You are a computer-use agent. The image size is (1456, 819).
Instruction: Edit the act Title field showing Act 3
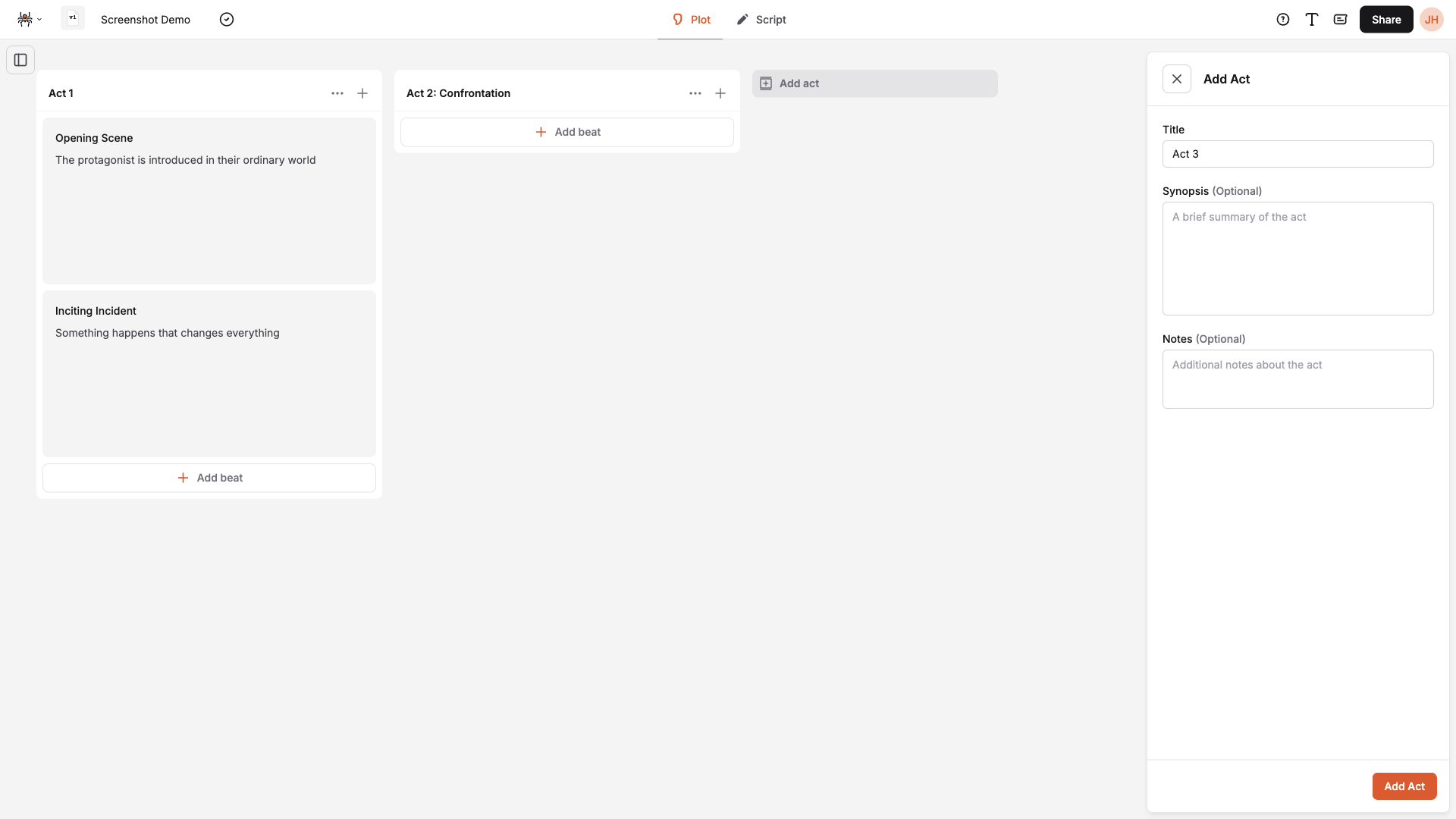coord(1298,154)
